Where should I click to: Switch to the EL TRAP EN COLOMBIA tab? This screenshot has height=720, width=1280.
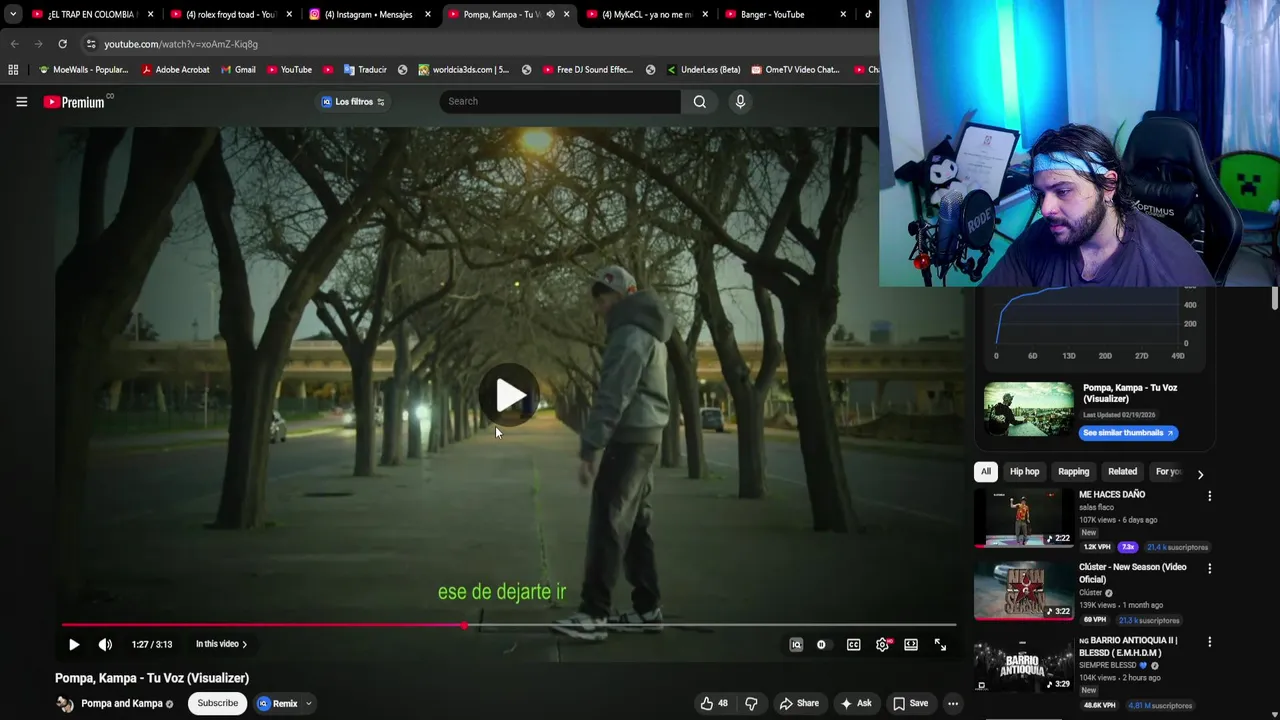(x=90, y=14)
